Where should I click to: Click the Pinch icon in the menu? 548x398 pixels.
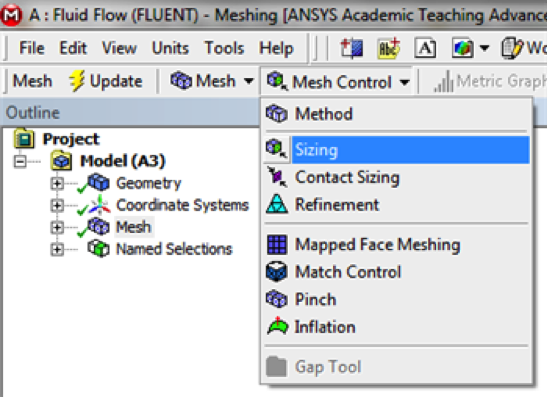coord(276,299)
